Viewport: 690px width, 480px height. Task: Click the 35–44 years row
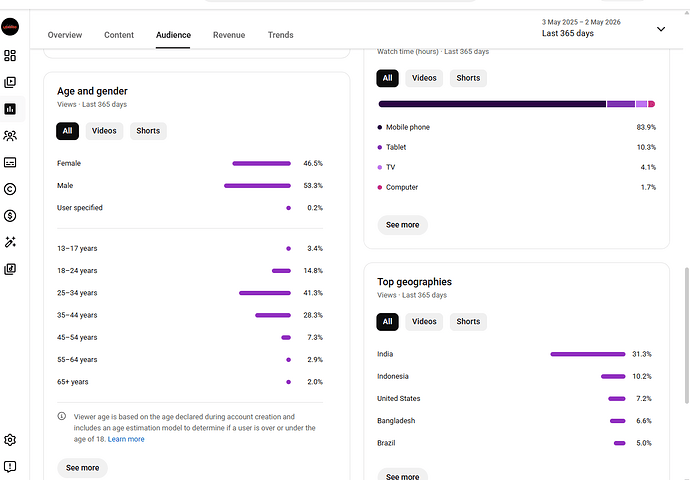pyautogui.click(x=190, y=315)
